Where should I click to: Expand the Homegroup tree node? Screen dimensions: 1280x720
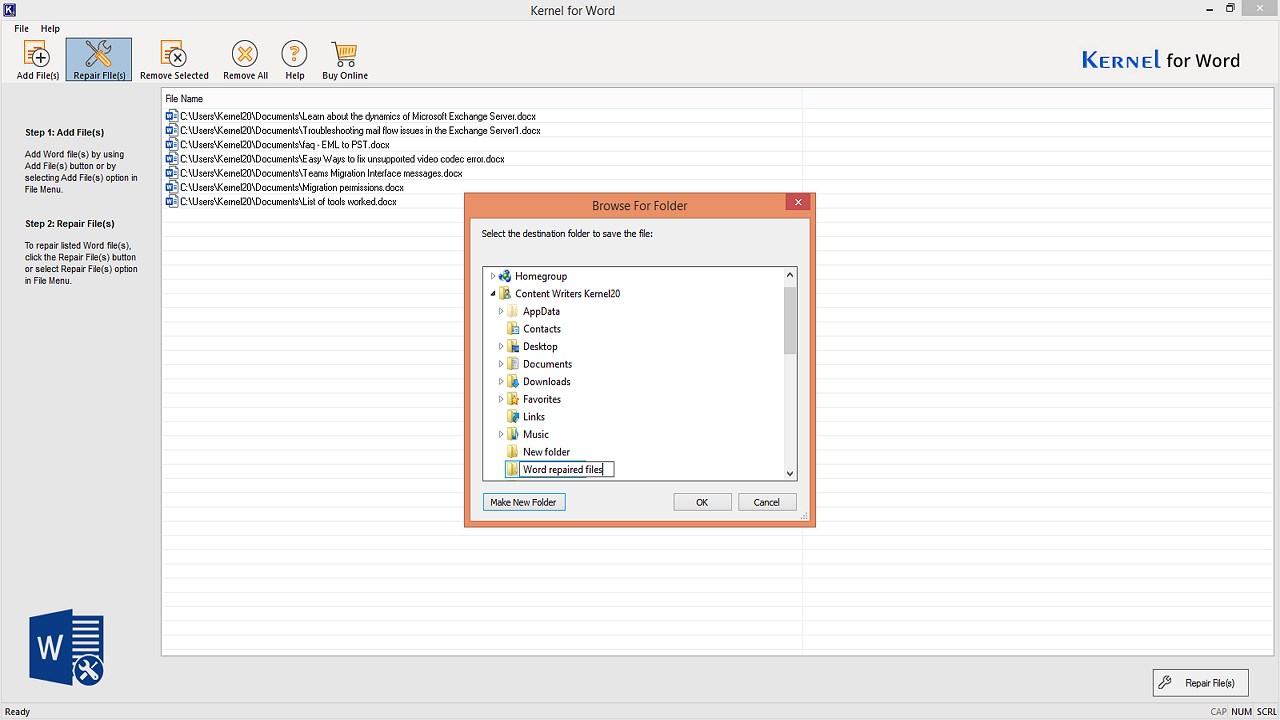tap(493, 276)
